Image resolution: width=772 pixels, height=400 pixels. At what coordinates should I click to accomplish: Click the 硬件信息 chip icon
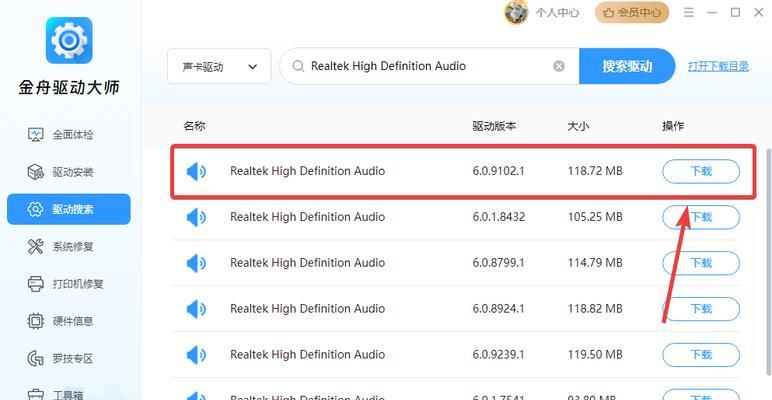click(35, 322)
